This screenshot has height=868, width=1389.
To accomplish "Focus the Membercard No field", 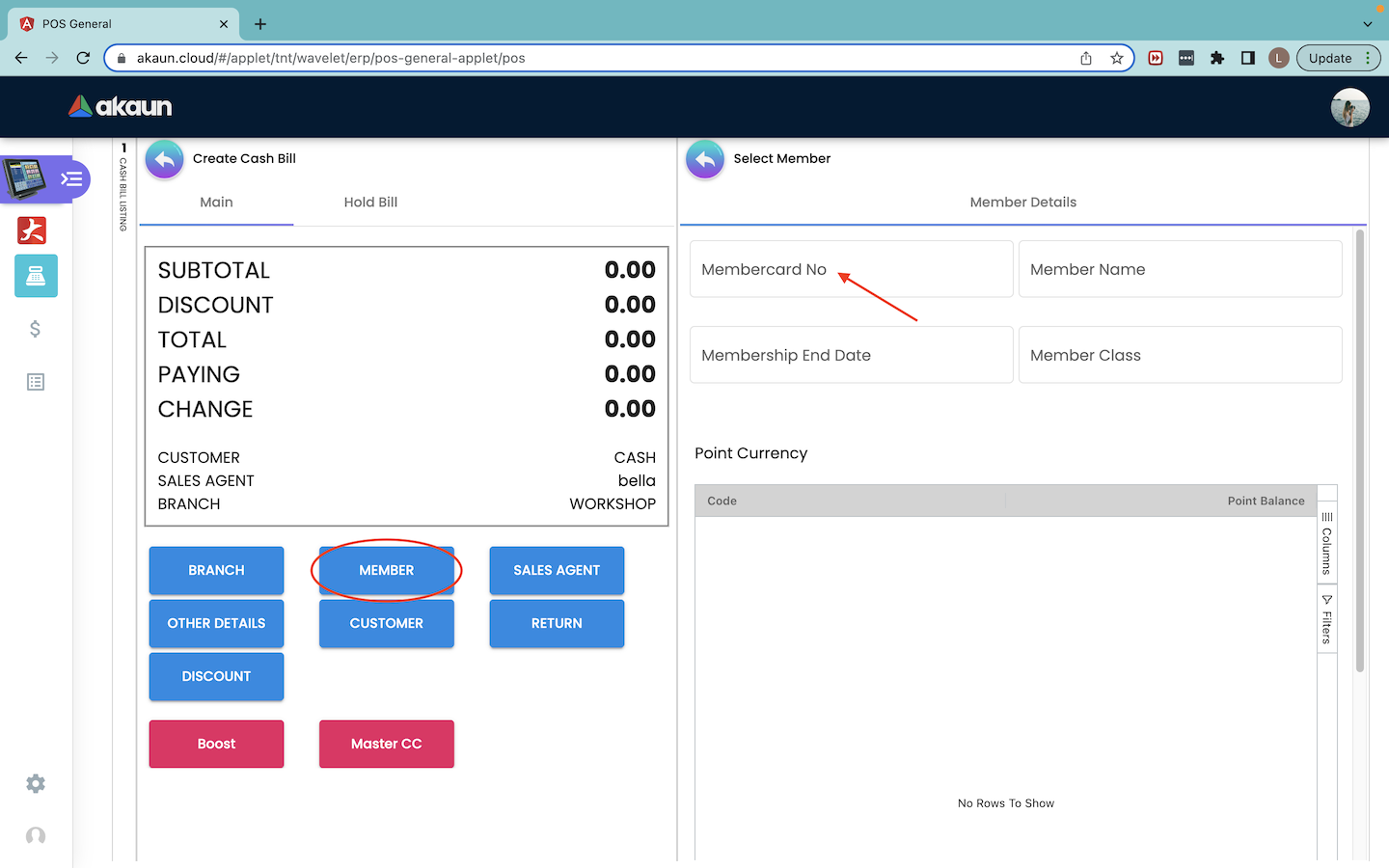I will pos(852,269).
